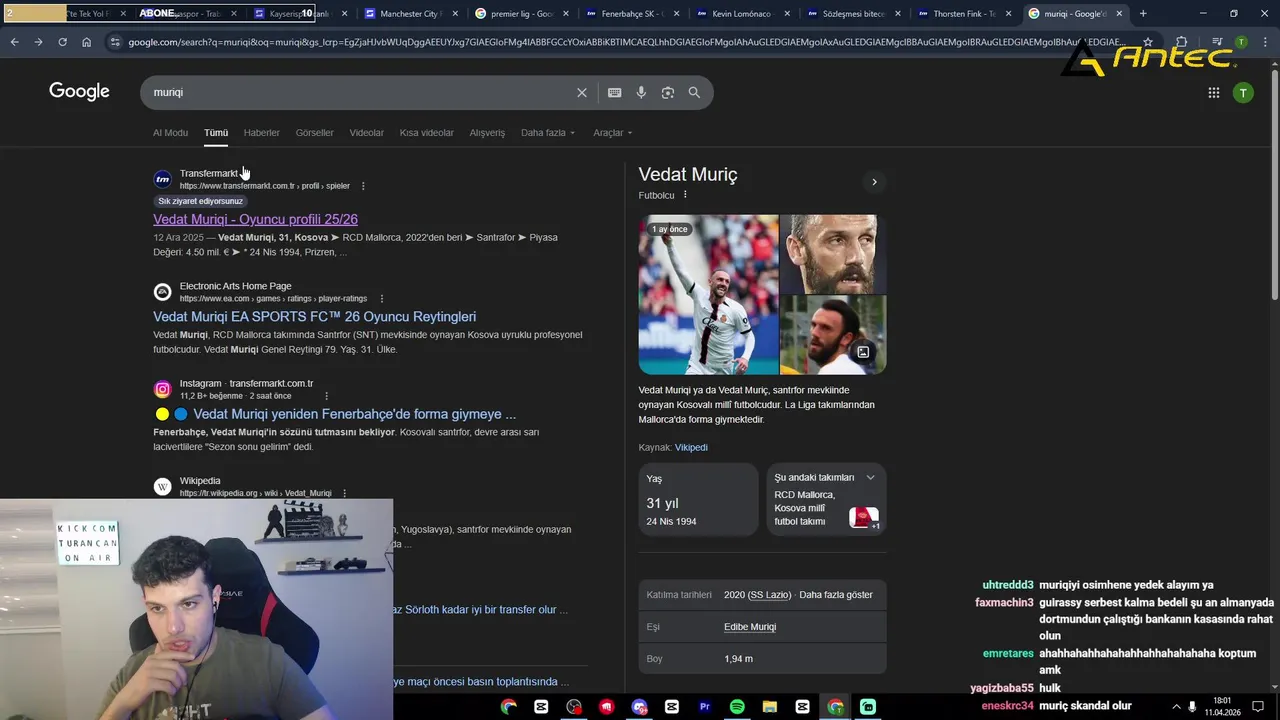Open celebrating Muriqi photo in white kit
This screenshot has width=1280, height=720.
pyautogui.click(x=708, y=294)
